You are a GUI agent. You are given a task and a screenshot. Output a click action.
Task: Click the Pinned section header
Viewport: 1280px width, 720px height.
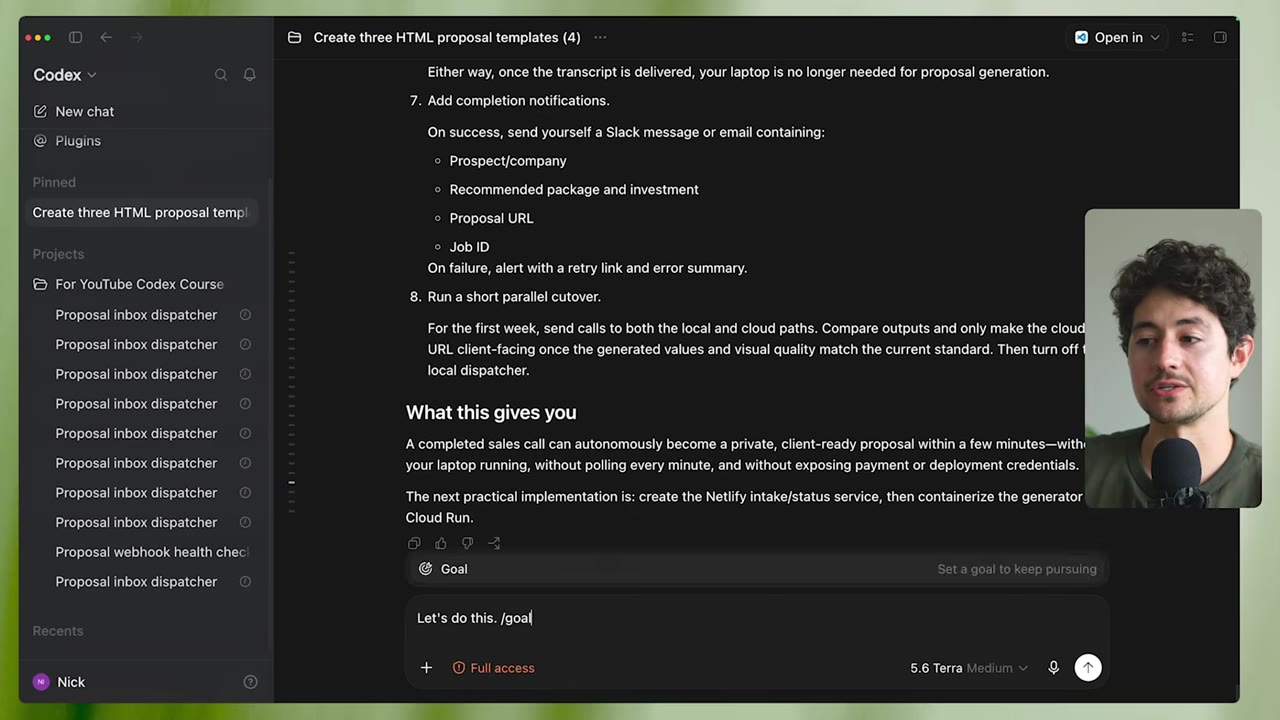[x=54, y=182]
